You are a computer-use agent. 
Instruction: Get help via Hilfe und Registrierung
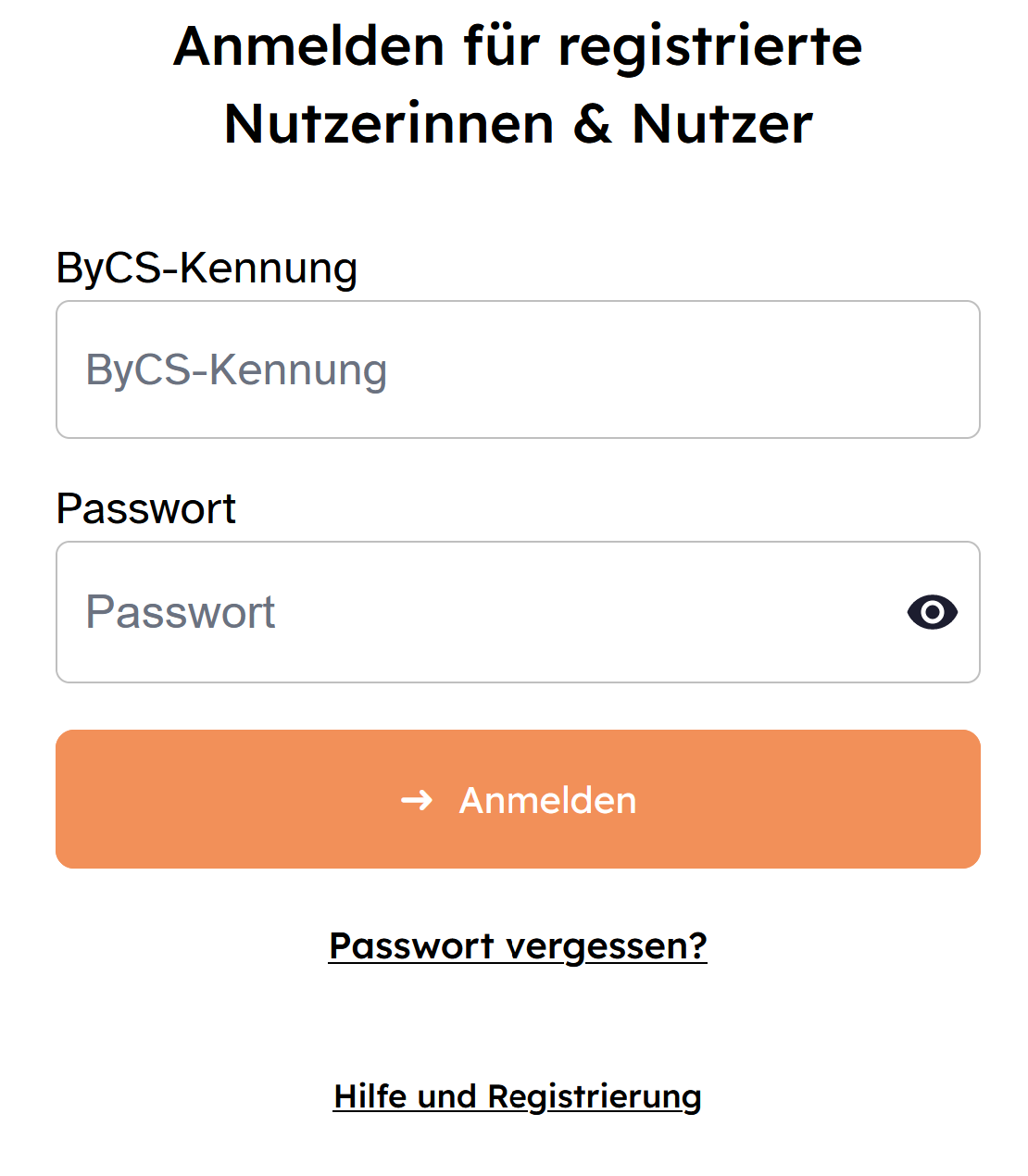[x=517, y=1096]
